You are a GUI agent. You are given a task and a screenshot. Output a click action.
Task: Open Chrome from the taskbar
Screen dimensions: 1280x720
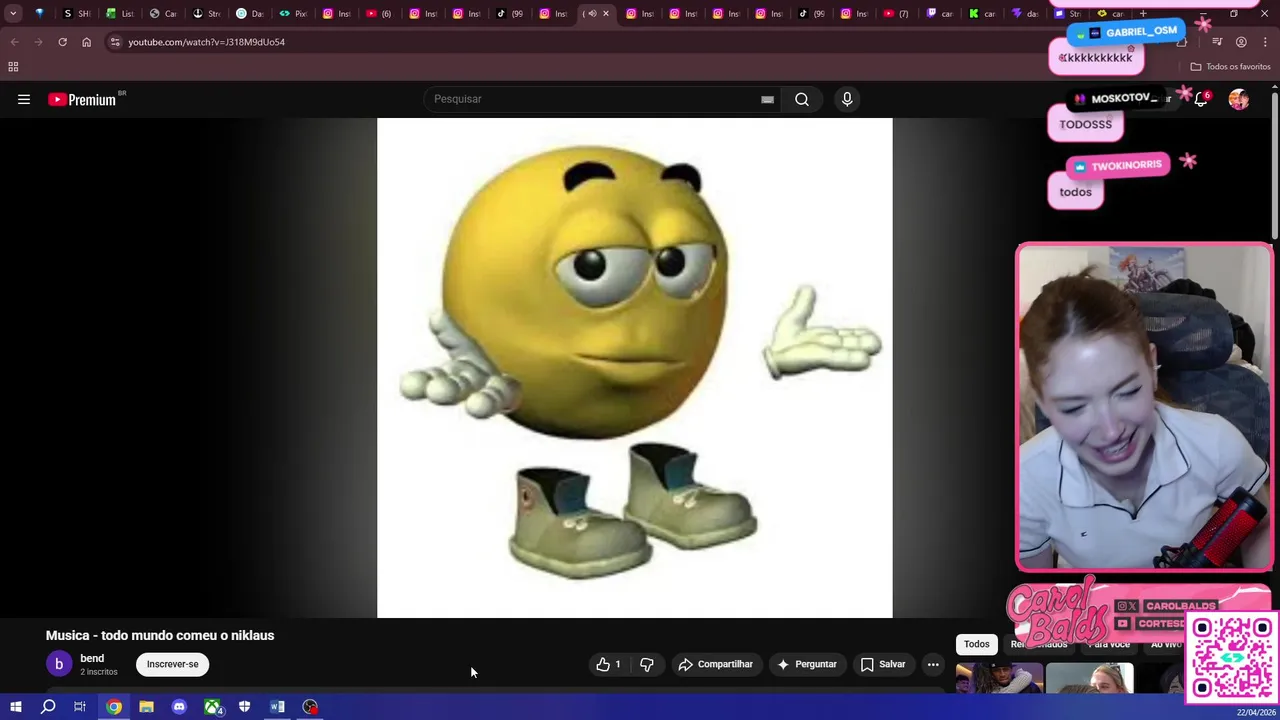pyautogui.click(x=114, y=707)
